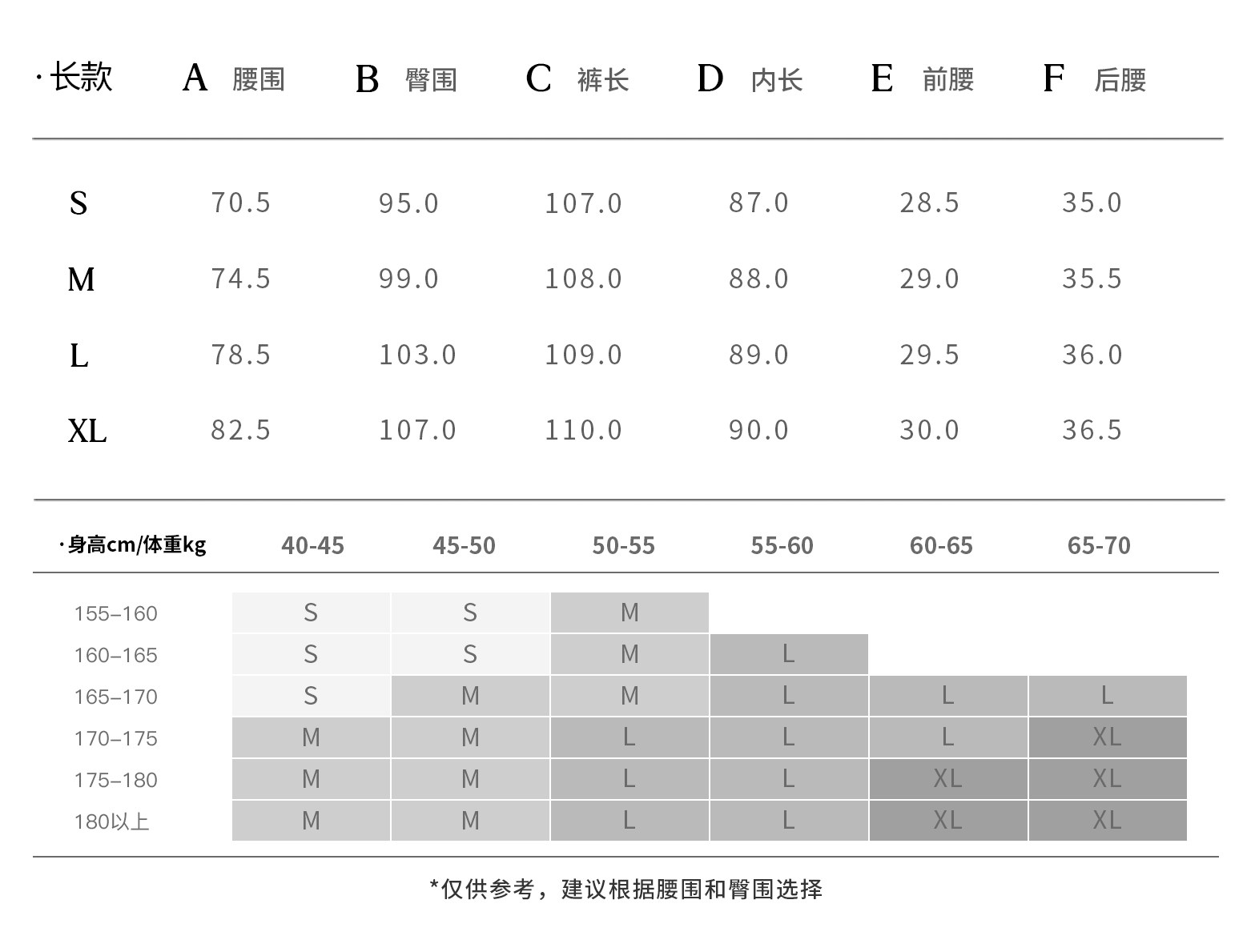Click the 30.0 front rise value for XL

929,430
